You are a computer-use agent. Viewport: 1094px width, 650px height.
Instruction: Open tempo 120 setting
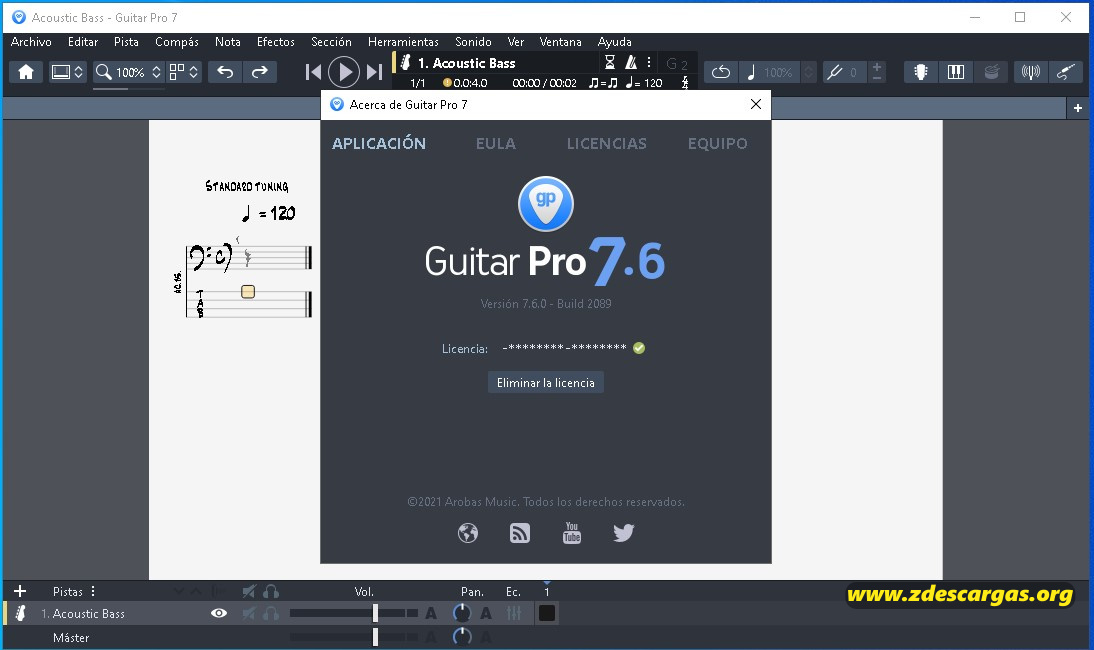coord(644,83)
